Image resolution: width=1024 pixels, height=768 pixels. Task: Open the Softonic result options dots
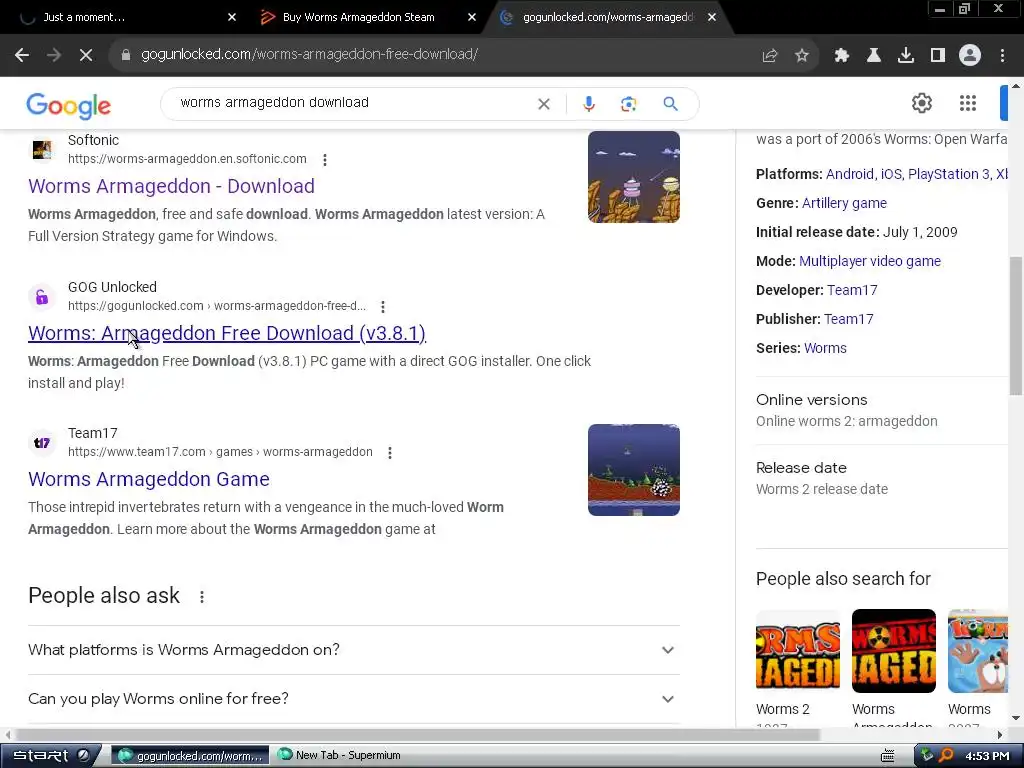(x=325, y=159)
